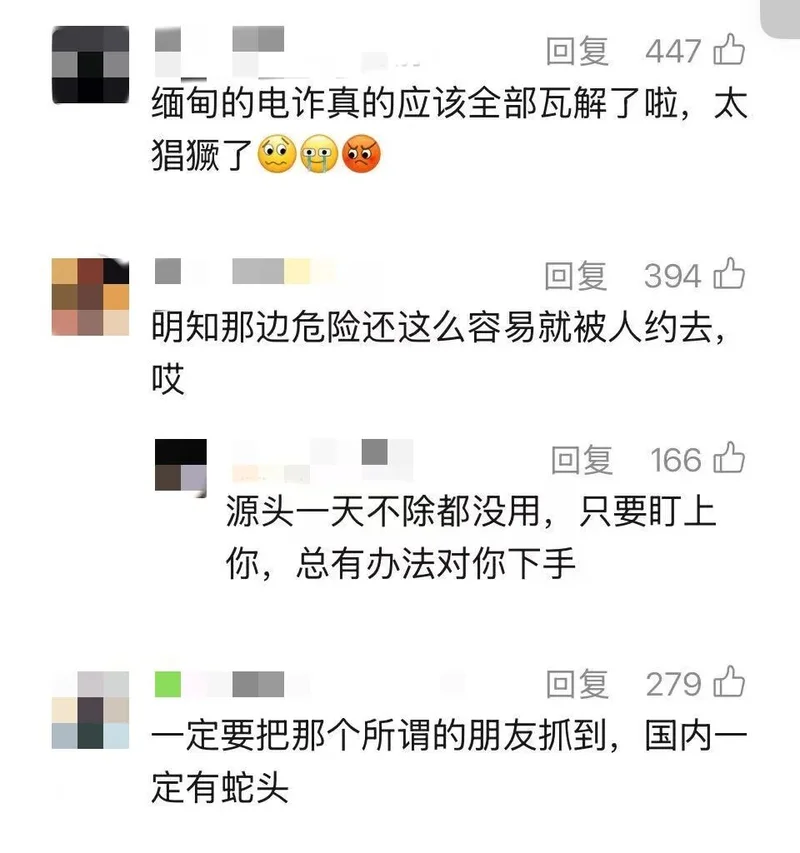Like the nested reply with 166 likes
The width and height of the screenshot is (800, 853).
tap(729, 458)
